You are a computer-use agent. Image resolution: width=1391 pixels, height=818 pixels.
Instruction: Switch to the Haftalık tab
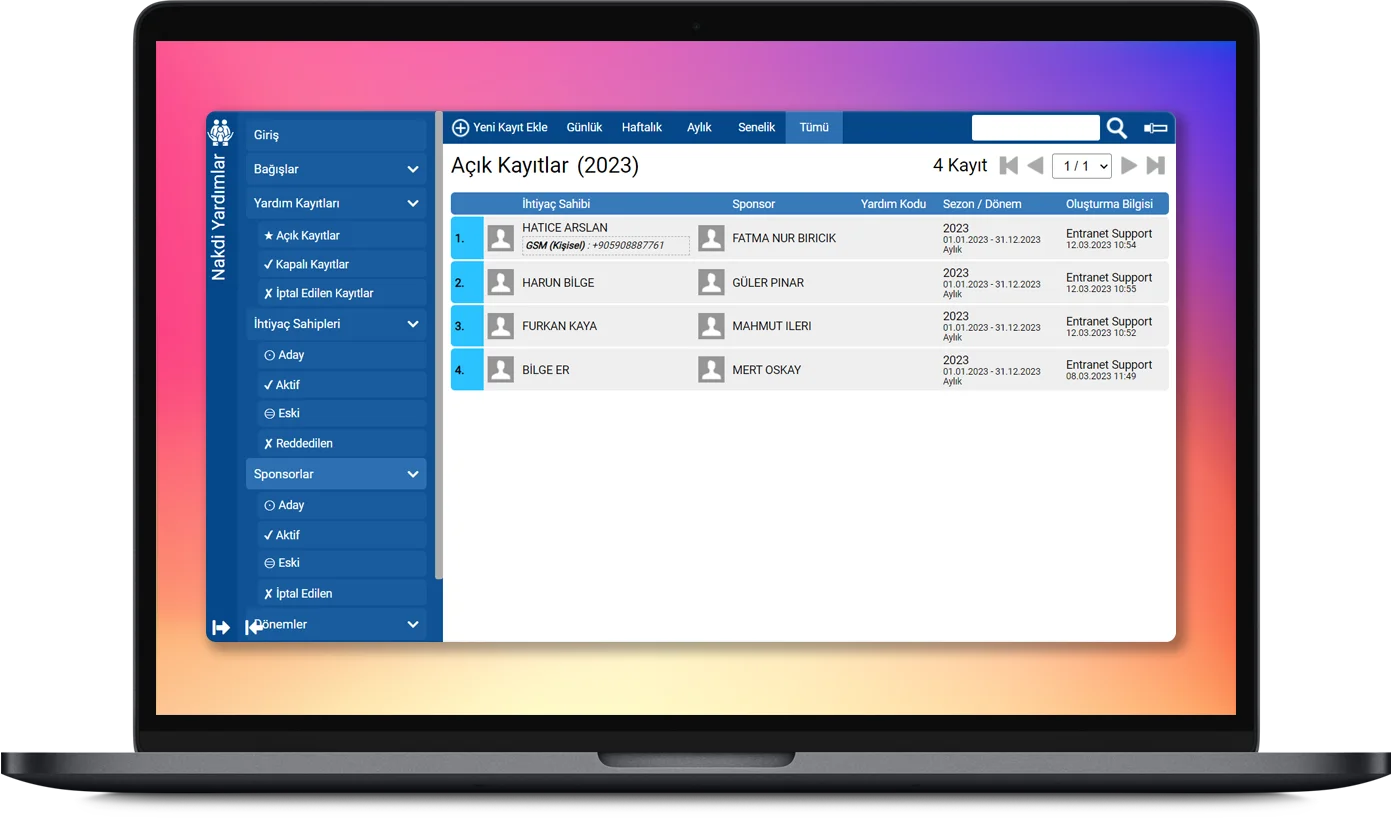(x=642, y=128)
